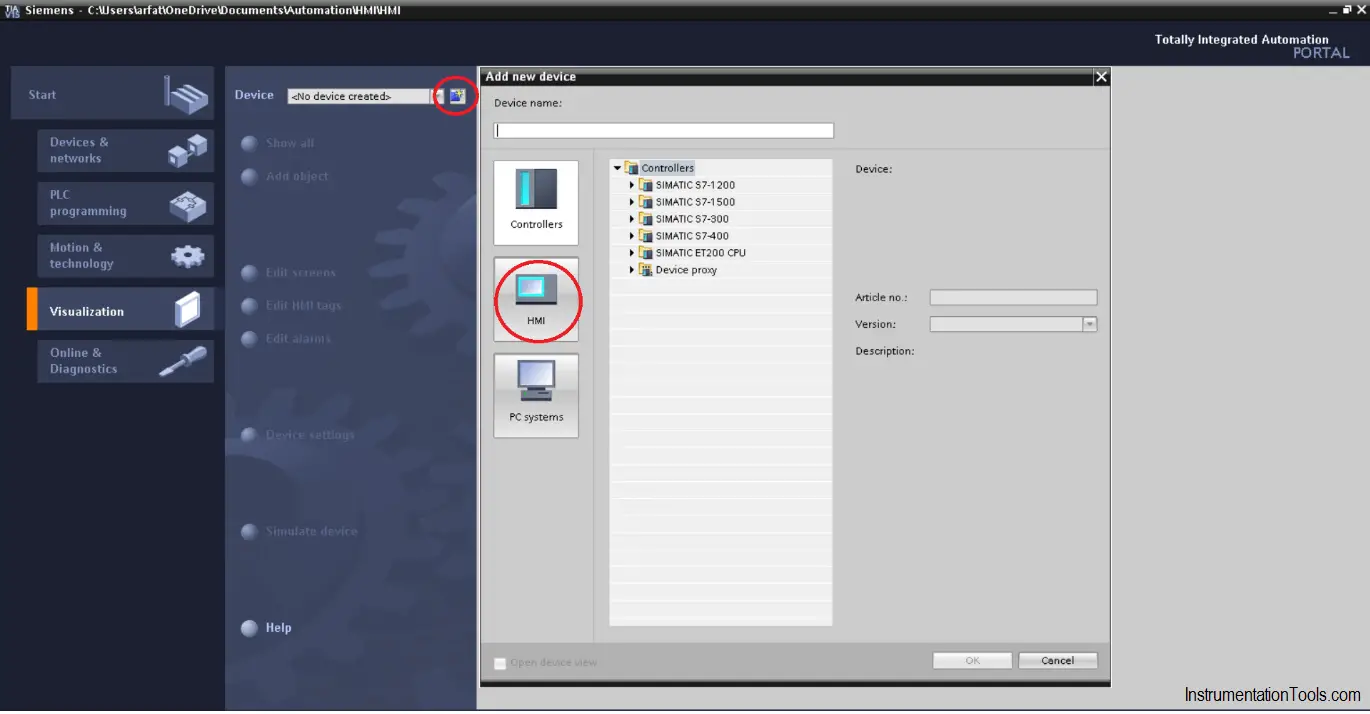The image size is (1370, 714).
Task: Expand the SIMATIC ET200 CPU node
Action: [632, 253]
